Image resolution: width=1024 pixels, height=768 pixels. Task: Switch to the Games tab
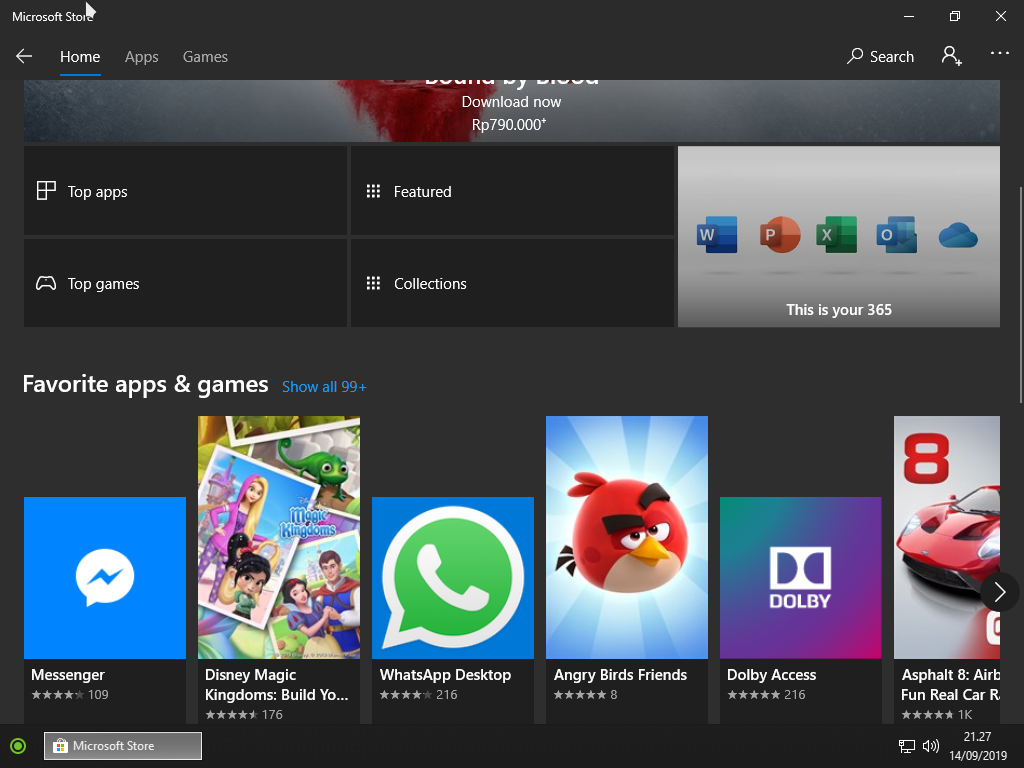coord(205,57)
